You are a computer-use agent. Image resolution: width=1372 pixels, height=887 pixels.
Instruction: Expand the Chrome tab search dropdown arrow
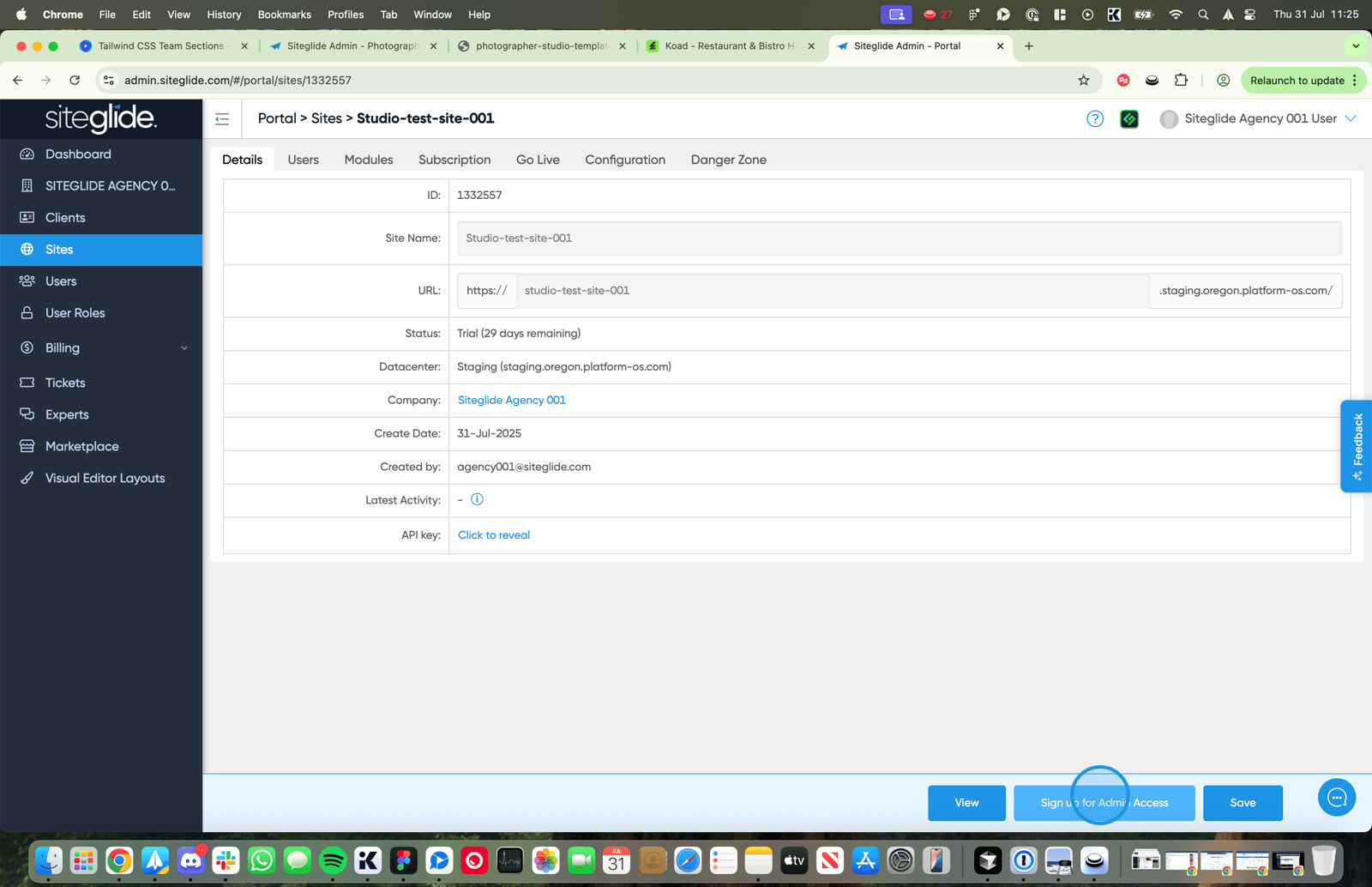pos(1356,46)
